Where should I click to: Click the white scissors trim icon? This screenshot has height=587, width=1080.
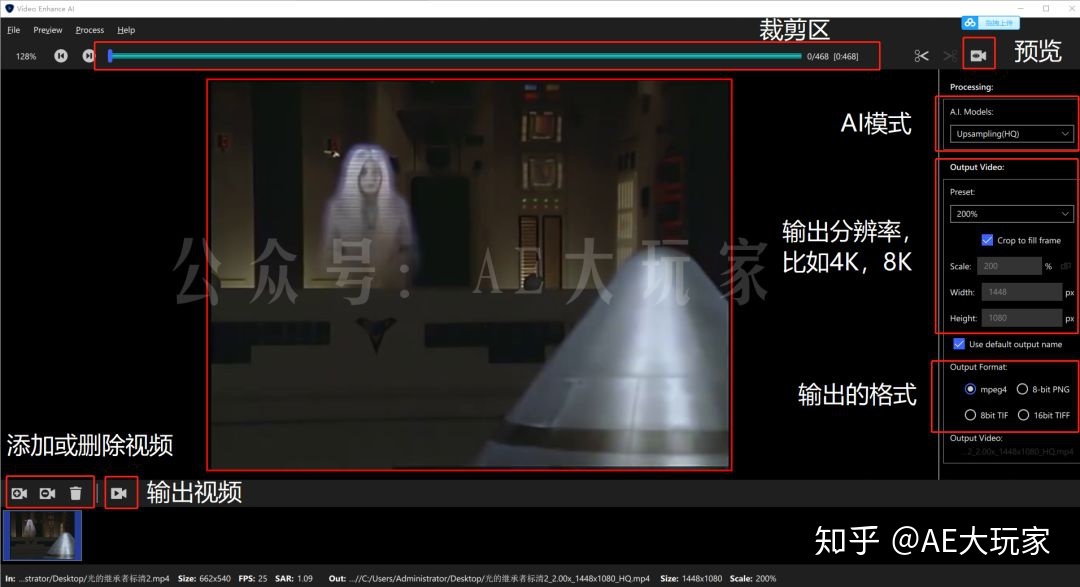[922, 56]
